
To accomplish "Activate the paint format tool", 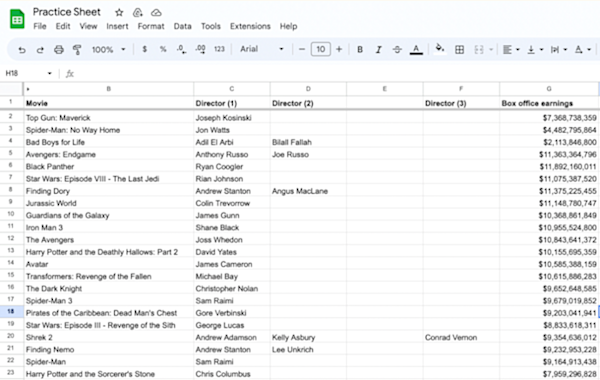I will tap(77, 49).
